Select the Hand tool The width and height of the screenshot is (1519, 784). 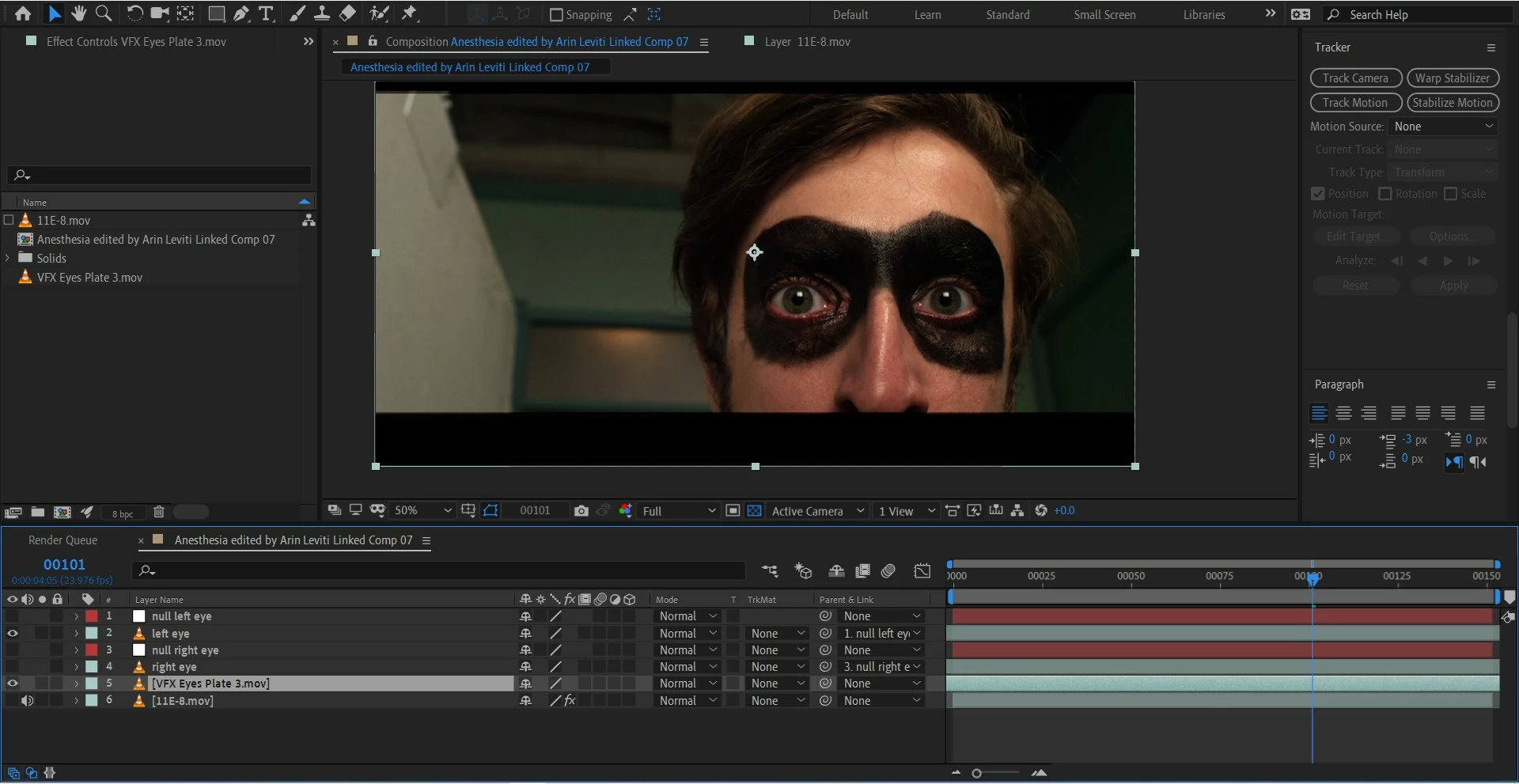(78, 13)
